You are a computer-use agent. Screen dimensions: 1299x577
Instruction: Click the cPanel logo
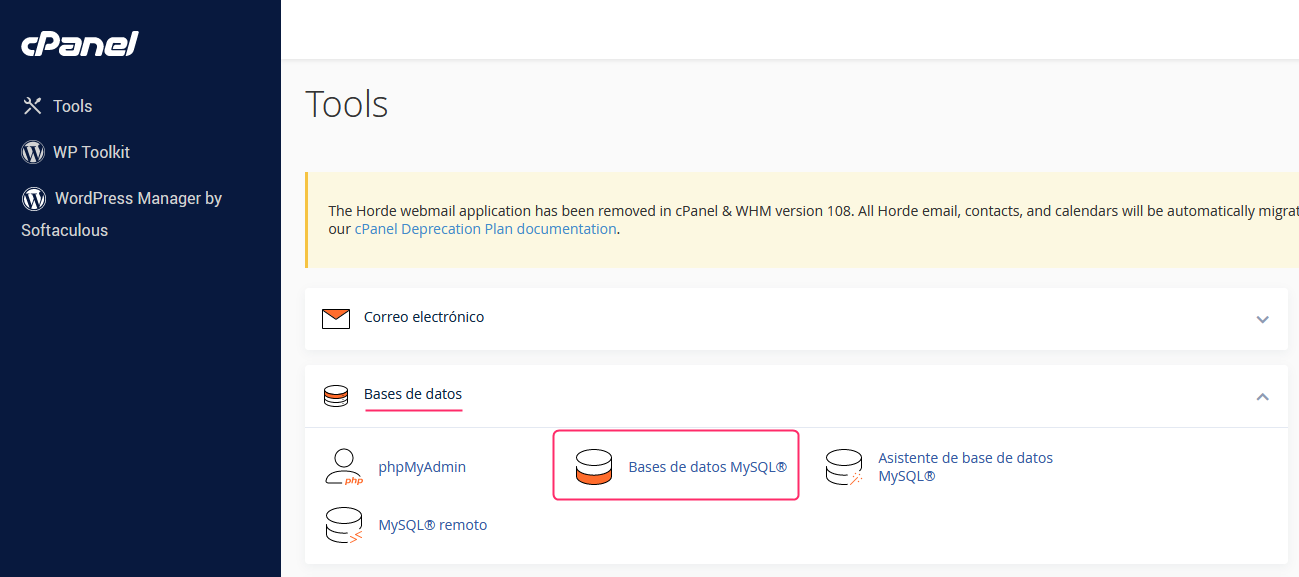[80, 44]
